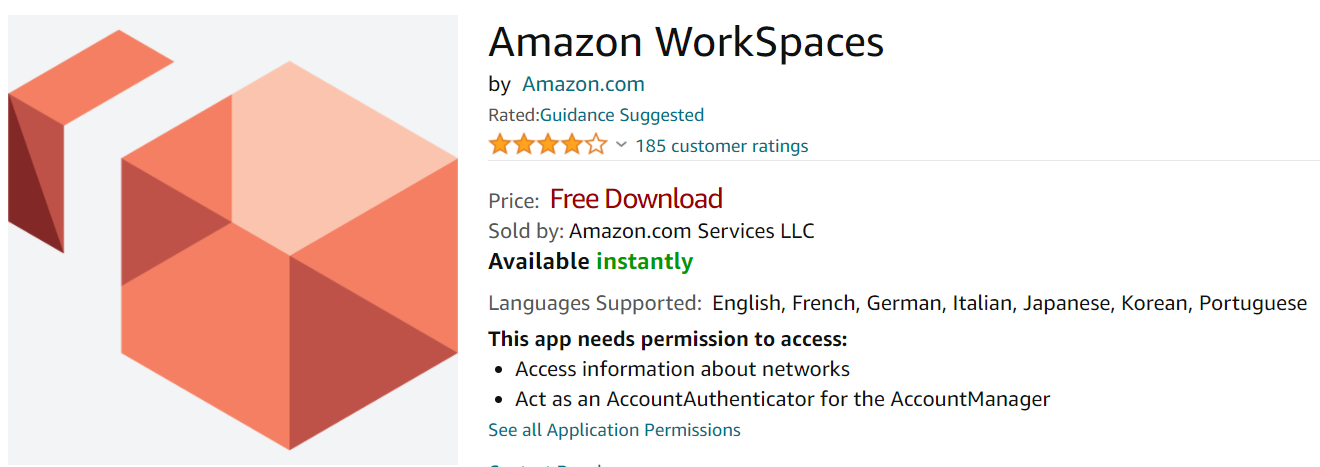Screen dimensions: 1320x467
Task: Click the first filled orange star
Action: (x=499, y=145)
